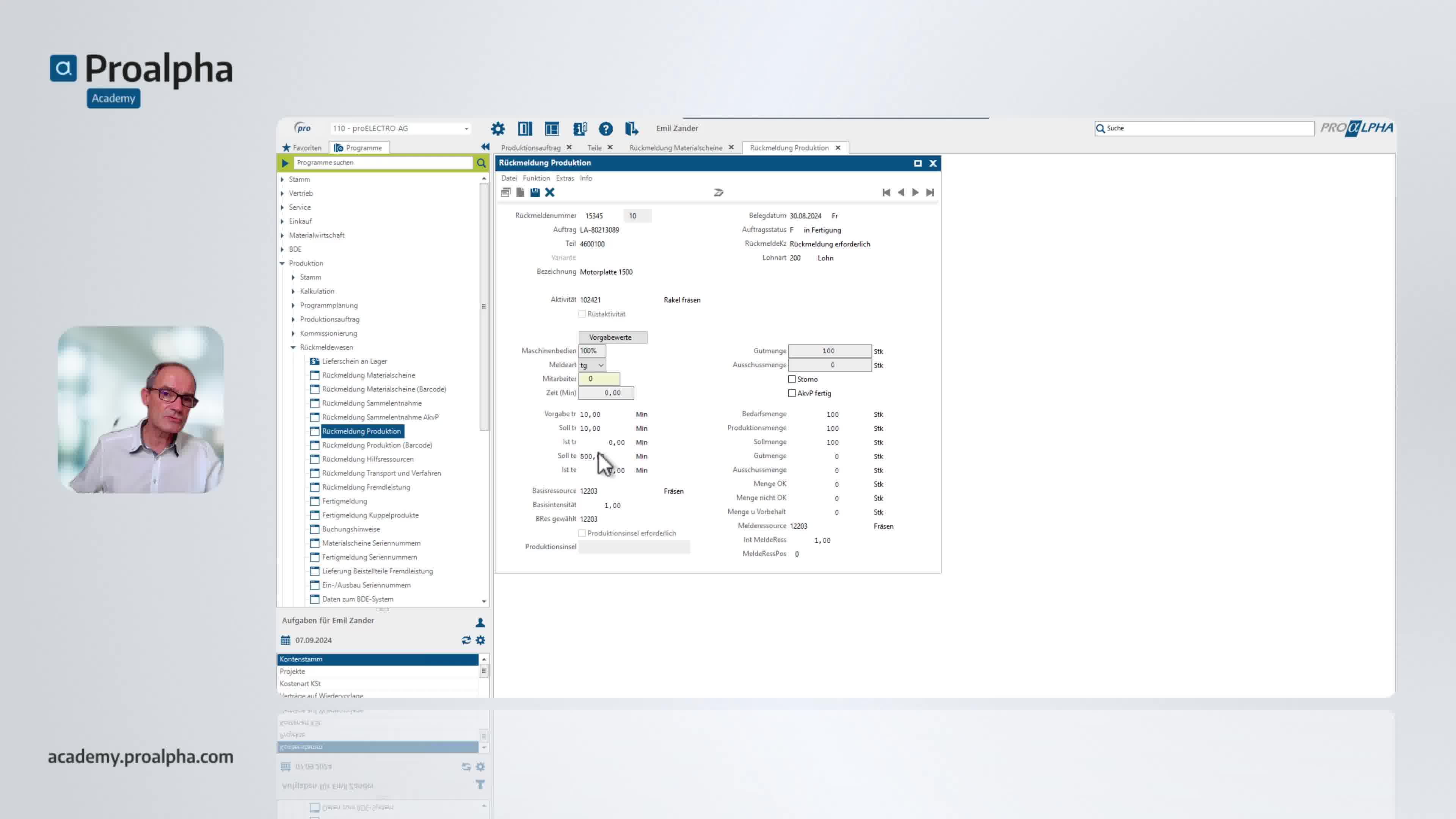
Task: Click into the Mitarbeiter input field
Action: [599, 379]
